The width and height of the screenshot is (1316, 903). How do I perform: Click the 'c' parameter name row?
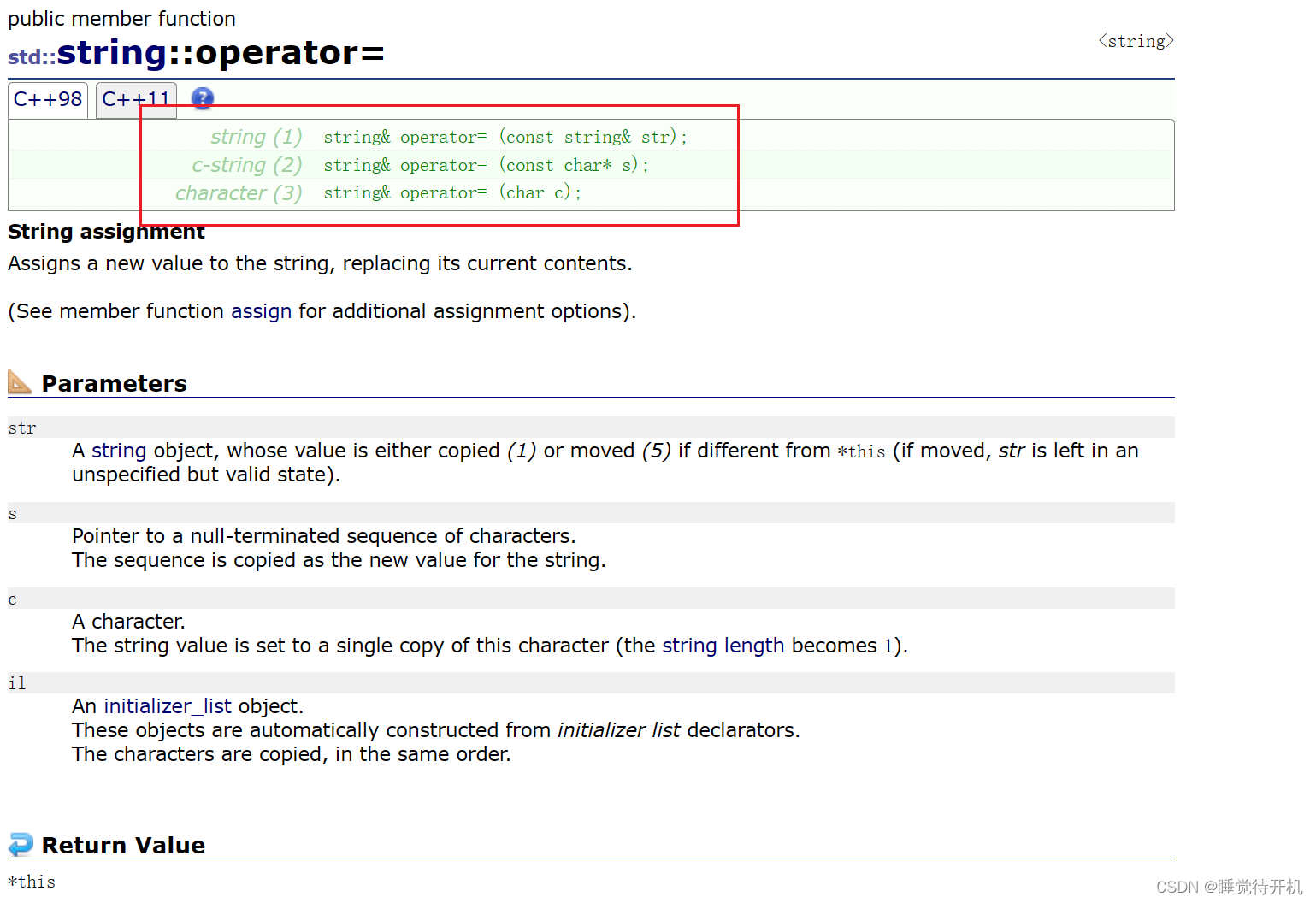point(591,599)
